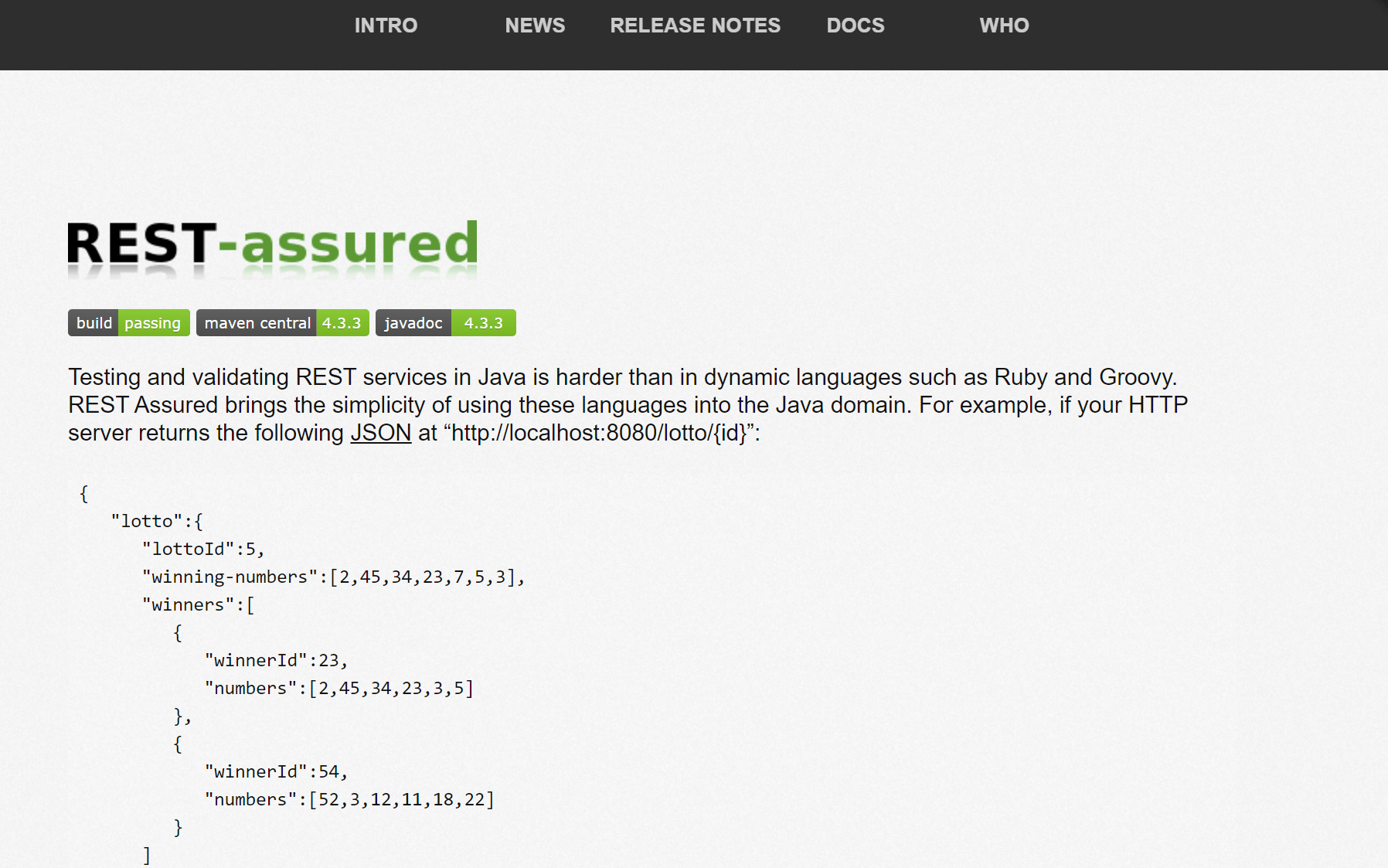Screen dimensions: 1388x868
Task: Click the "winnerId":23 line
Action: point(277,661)
